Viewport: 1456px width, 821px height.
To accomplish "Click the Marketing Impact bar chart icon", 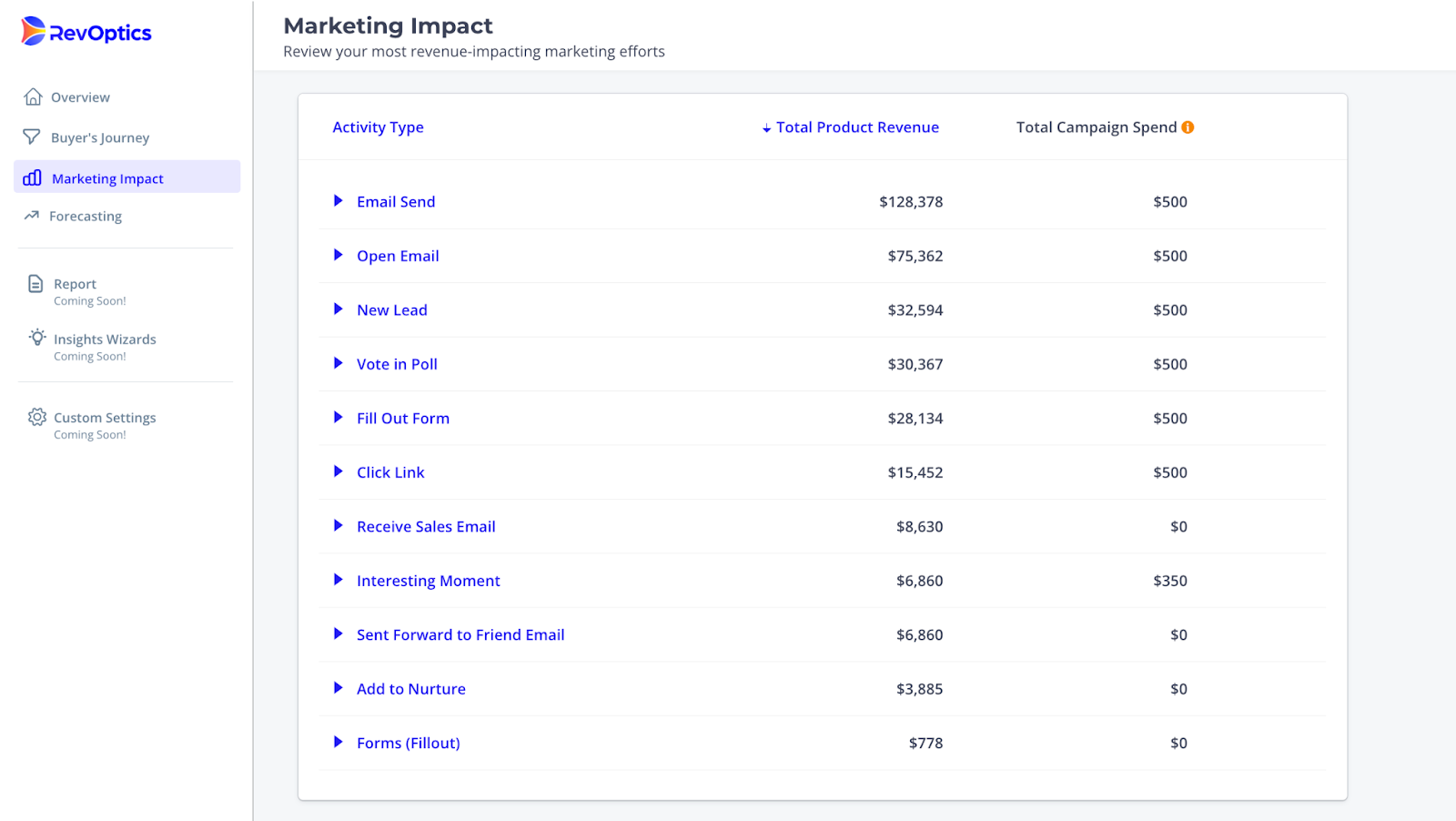I will click(x=33, y=177).
